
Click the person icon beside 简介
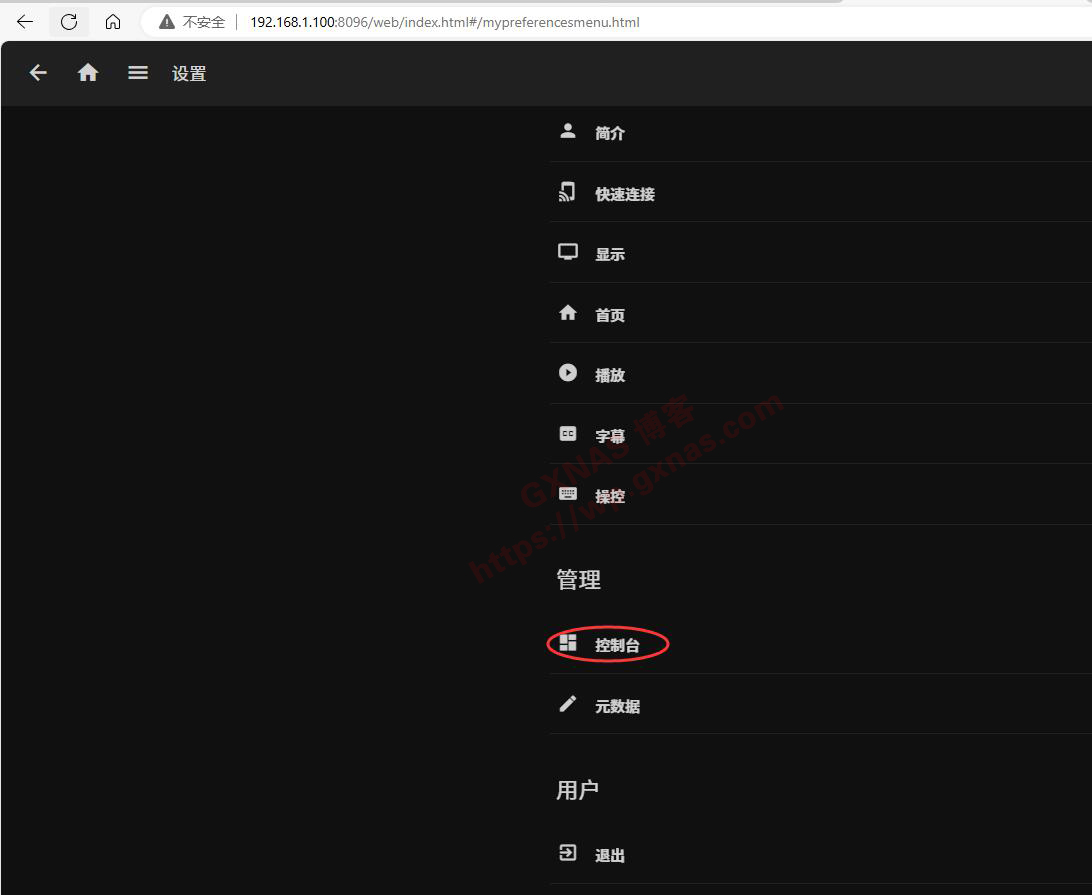point(568,132)
